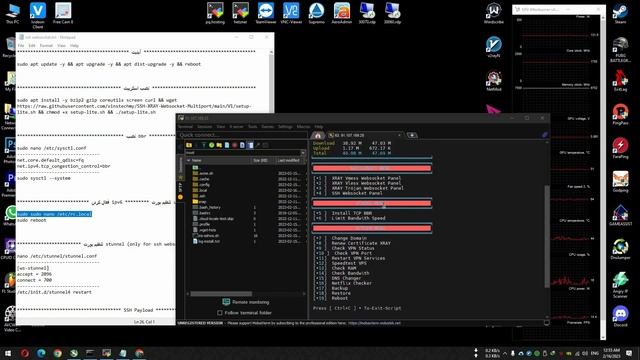Open the TeamViewer desktop icon

(x=266, y=13)
